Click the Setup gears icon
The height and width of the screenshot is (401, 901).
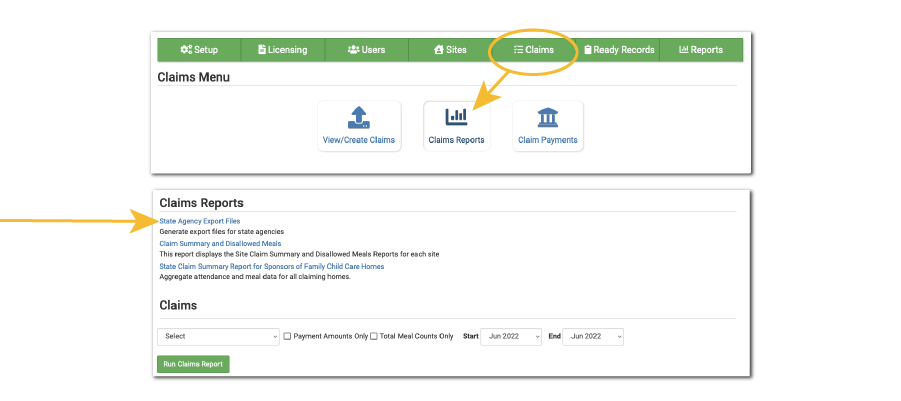[186, 50]
